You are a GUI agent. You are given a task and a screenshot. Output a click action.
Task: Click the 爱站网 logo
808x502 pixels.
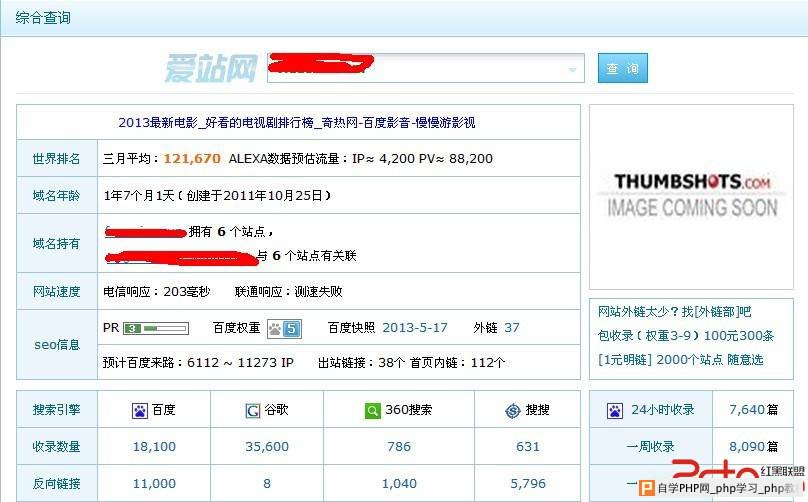211,68
